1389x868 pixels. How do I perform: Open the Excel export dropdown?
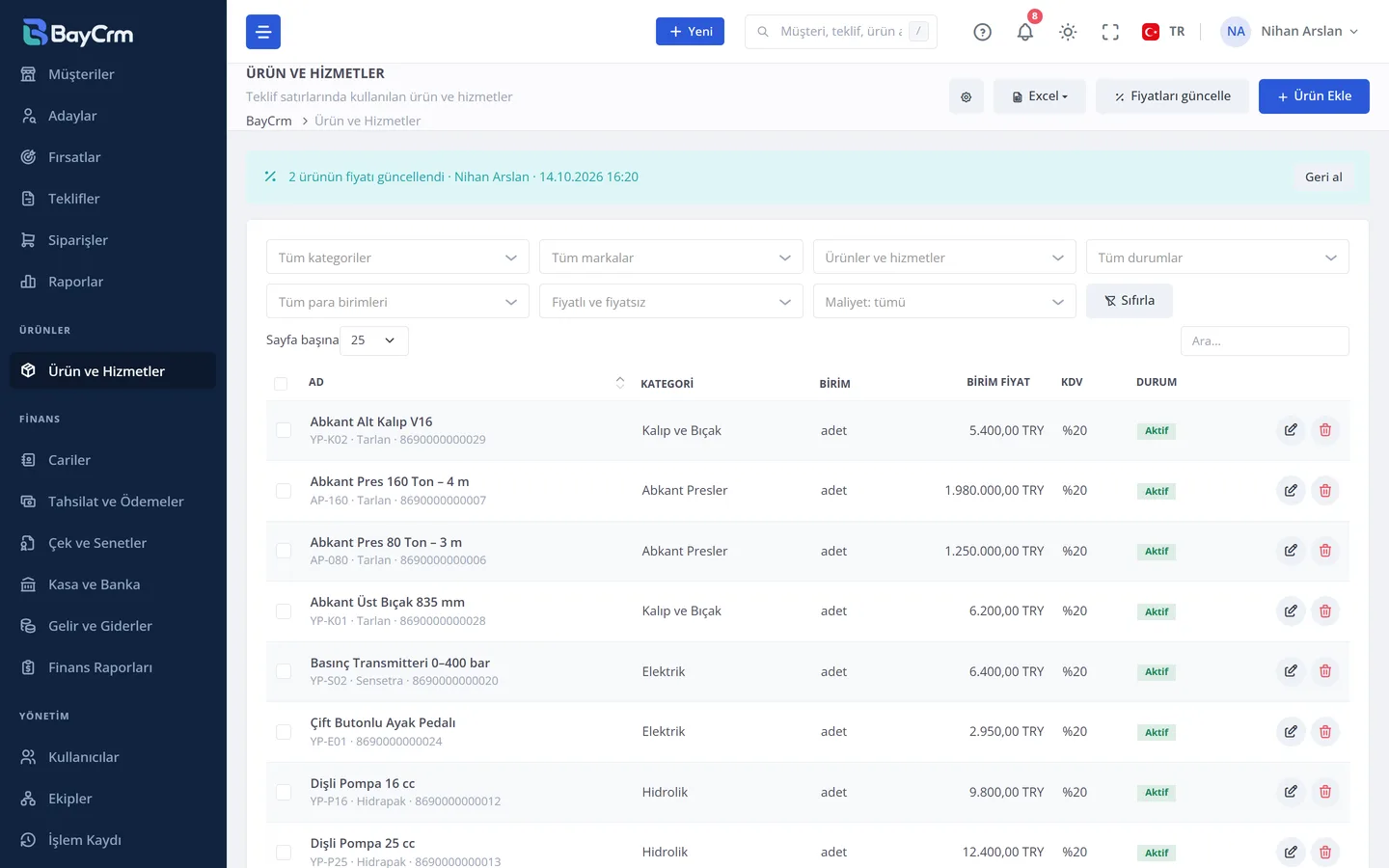tap(1040, 96)
